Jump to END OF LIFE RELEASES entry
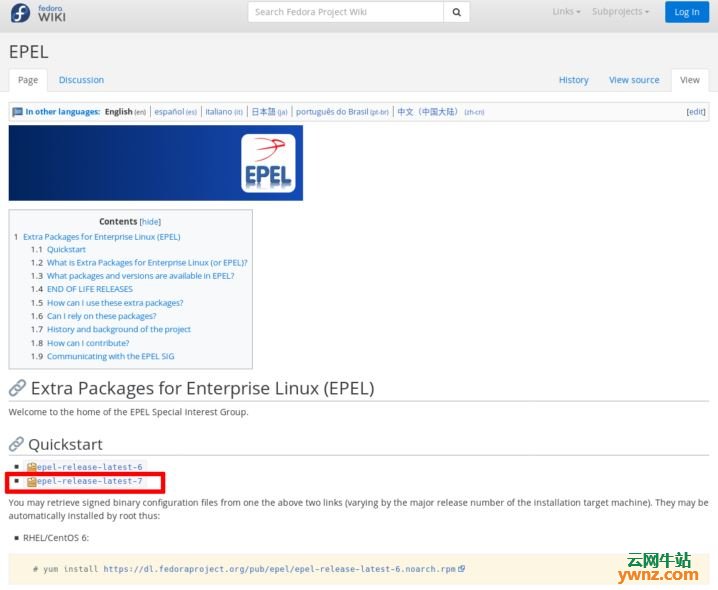The image size is (718, 590). 90,290
